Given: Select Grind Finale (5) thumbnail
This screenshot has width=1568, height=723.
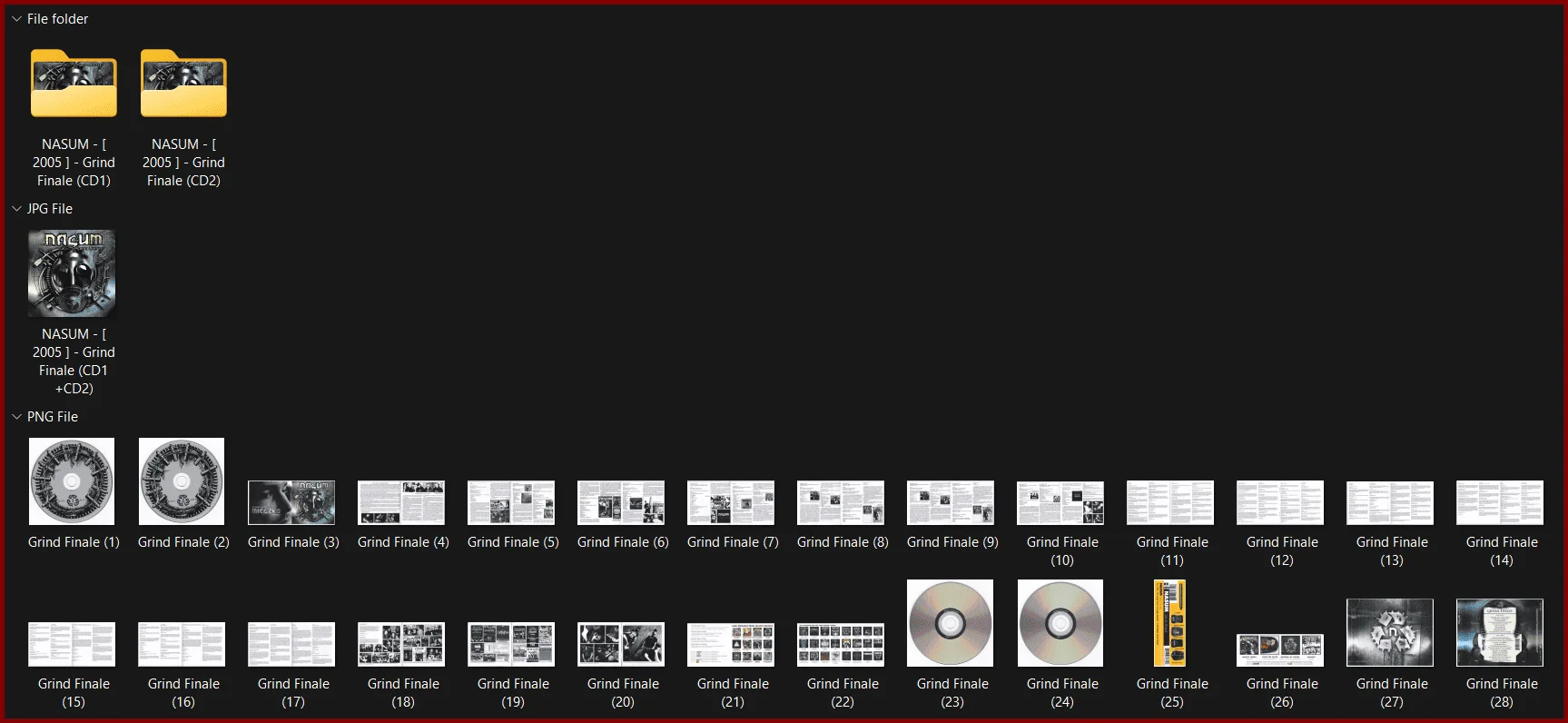Looking at the screenshot, I should 511,502.
